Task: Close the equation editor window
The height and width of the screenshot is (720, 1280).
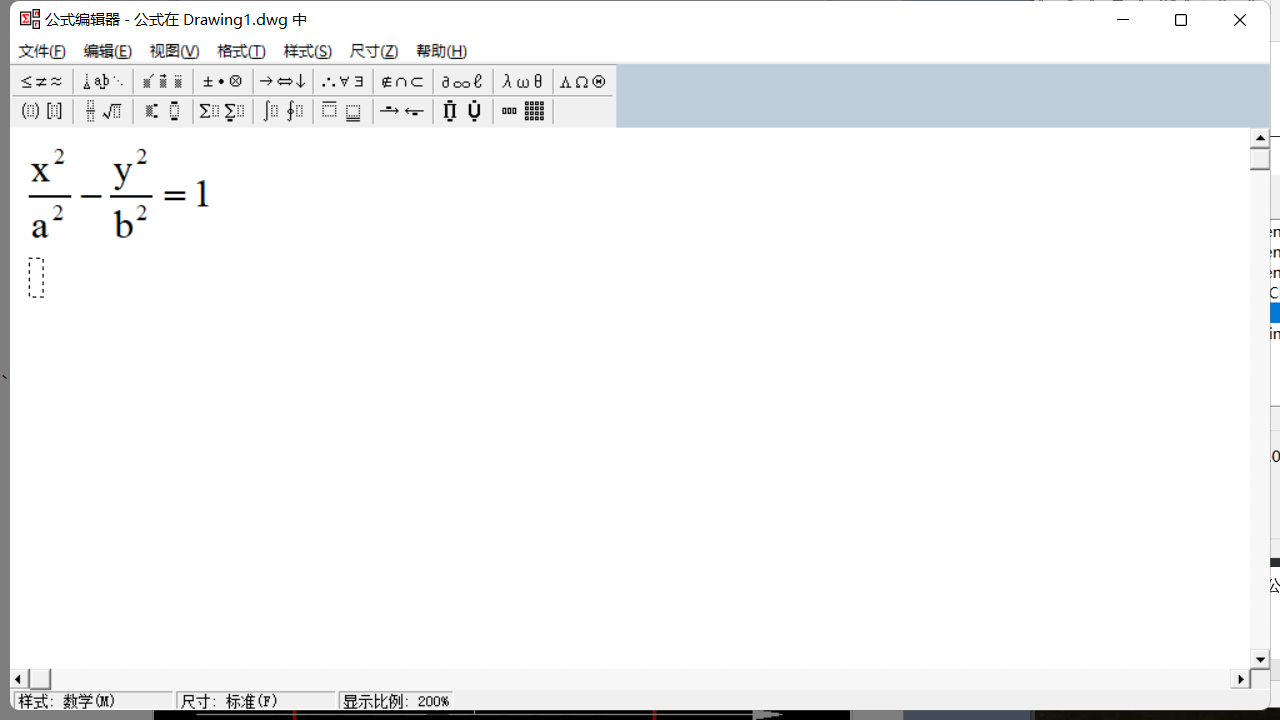Action: pyautogui.click(x=1240, y=20)
